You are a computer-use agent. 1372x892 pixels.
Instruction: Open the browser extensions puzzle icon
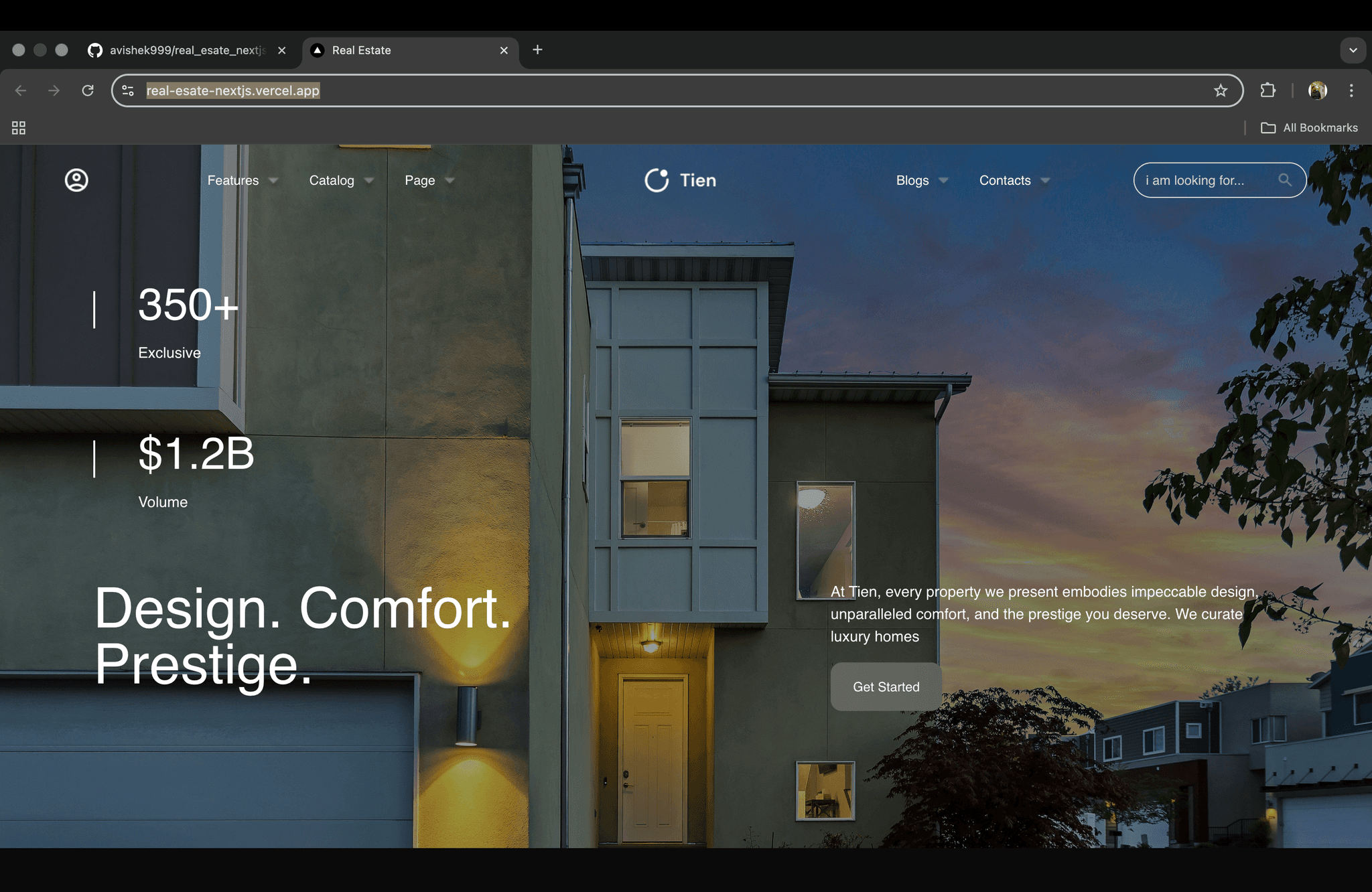coord(1268,90)
